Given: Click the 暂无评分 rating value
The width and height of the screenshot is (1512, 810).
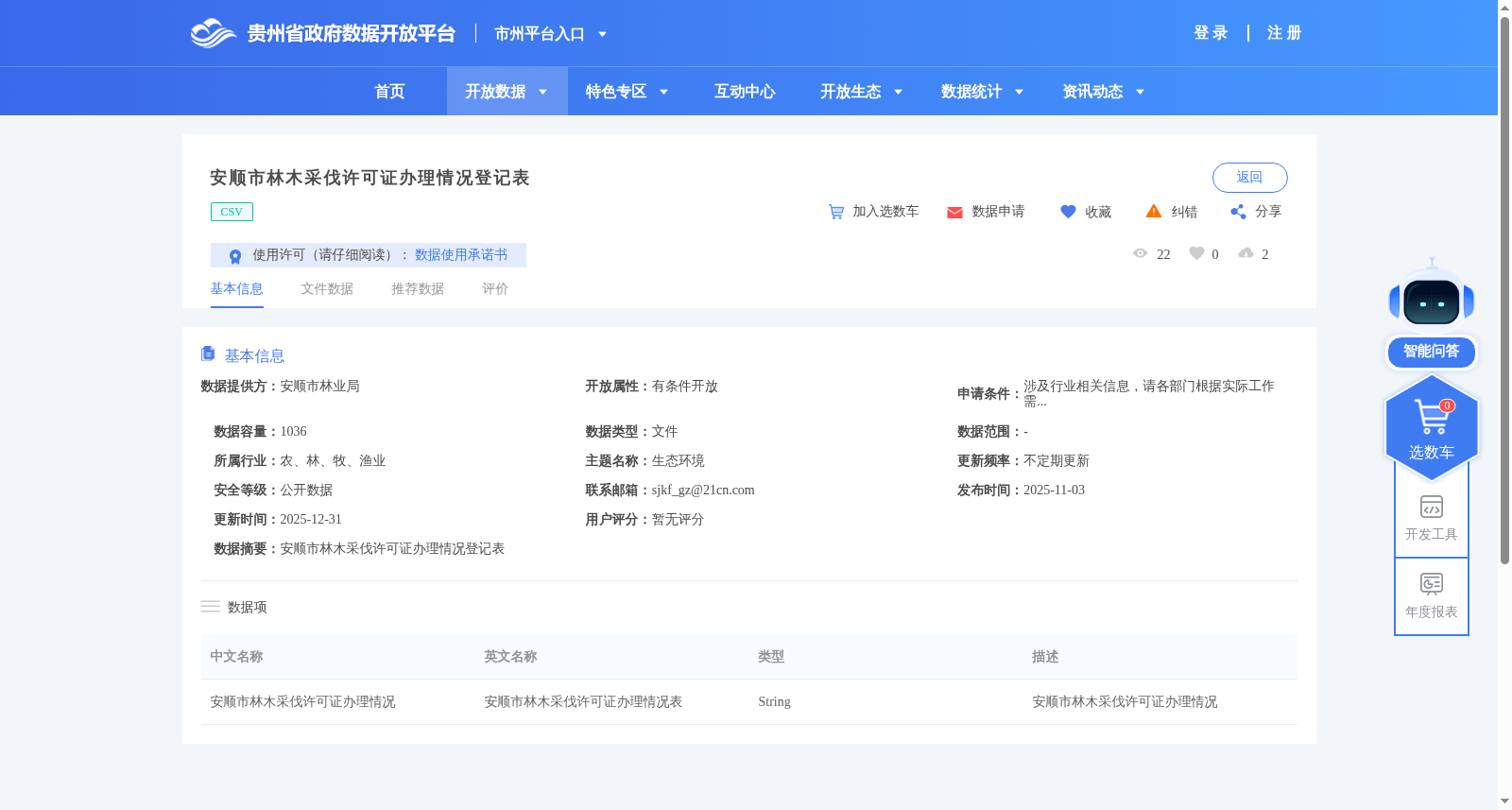Looking at the screenshot, I should (678, 520).
